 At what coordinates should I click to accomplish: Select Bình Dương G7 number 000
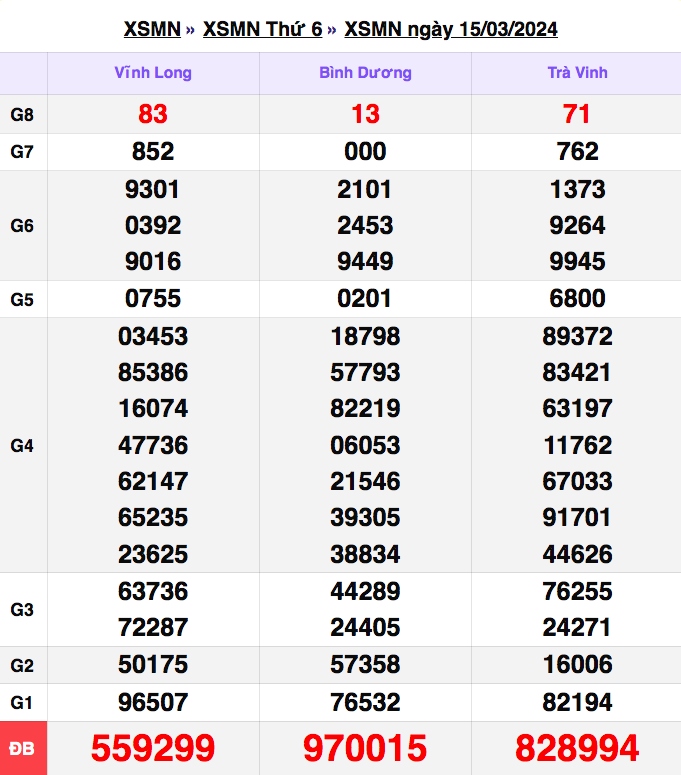tap(365, 151)
